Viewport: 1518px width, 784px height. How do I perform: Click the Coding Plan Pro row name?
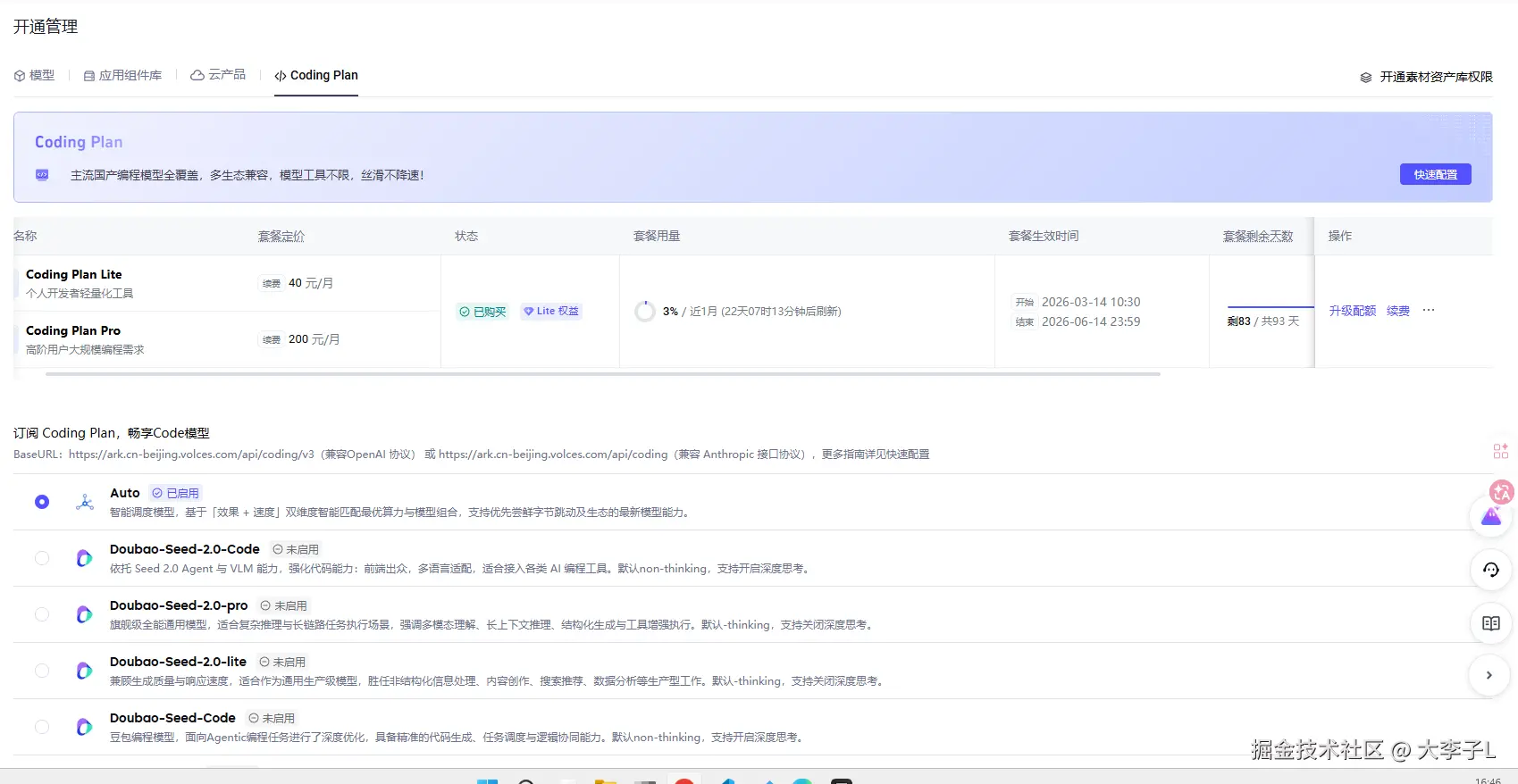coord(73,330)
